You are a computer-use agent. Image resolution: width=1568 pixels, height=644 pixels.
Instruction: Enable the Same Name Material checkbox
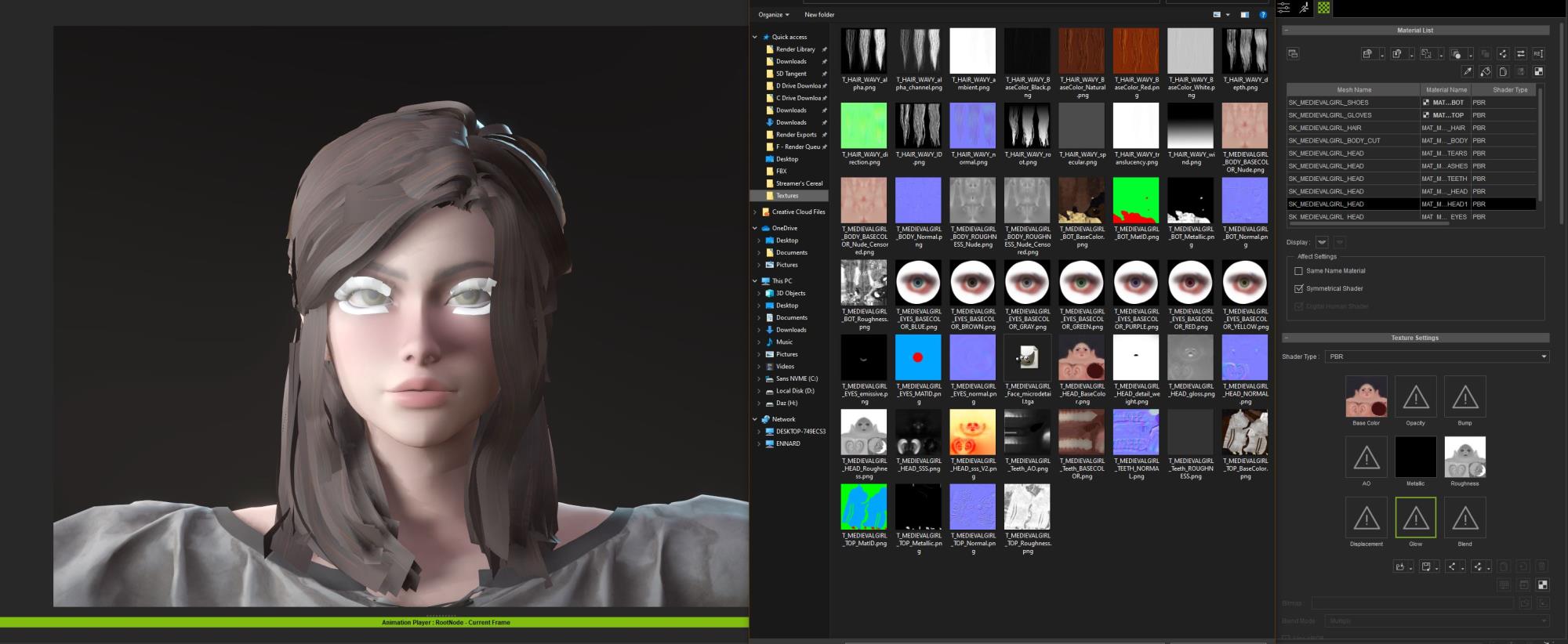[1298, 271]
